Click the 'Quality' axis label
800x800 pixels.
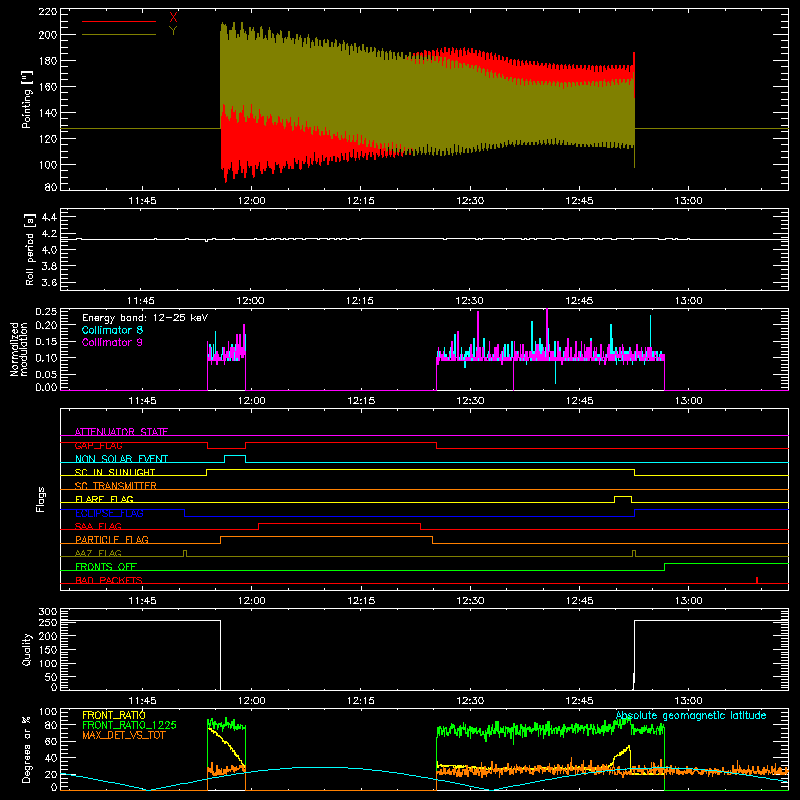pyautogui.click(x=27, y=649)
